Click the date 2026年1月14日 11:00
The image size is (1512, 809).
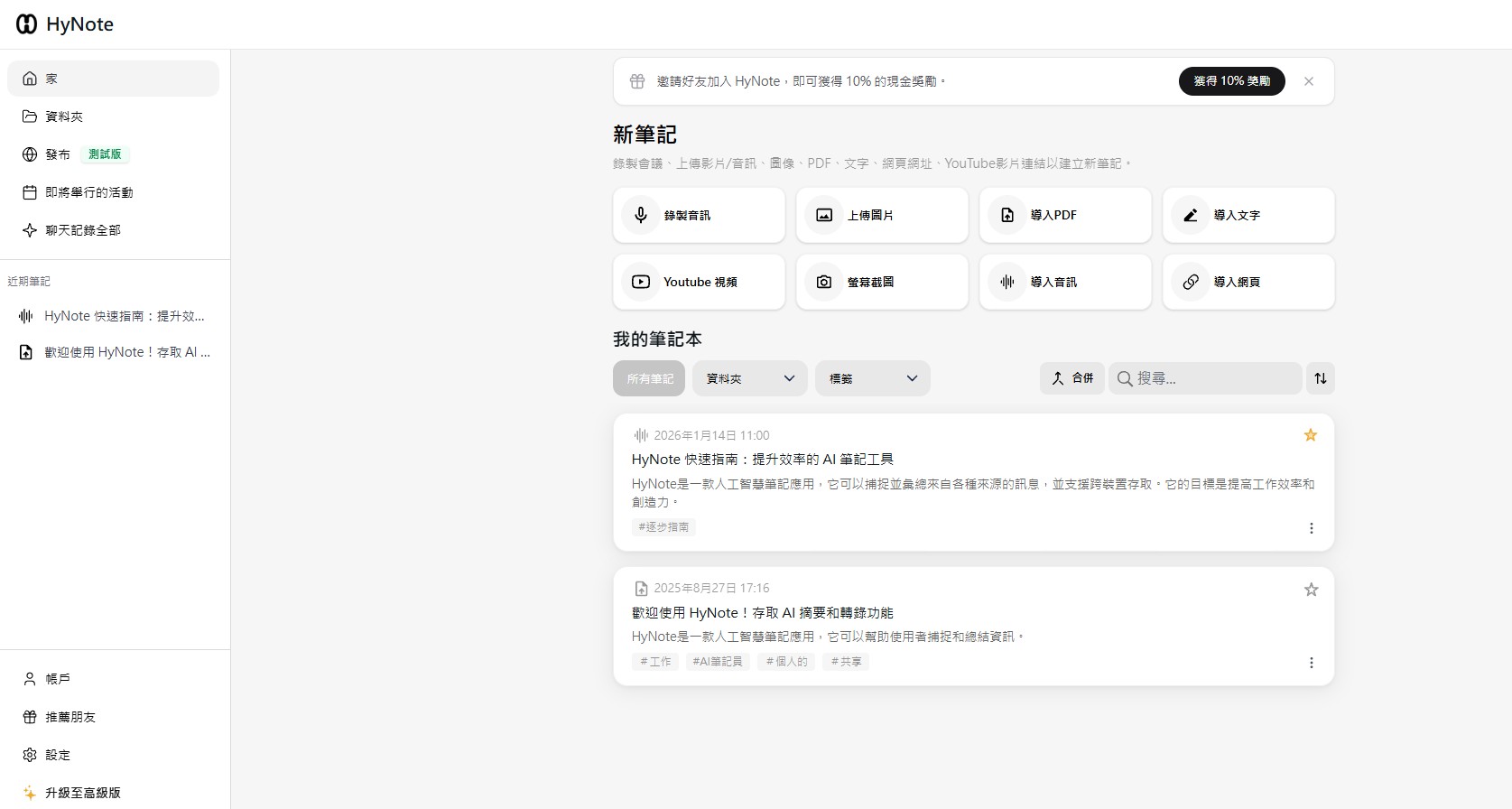click(x=711, y=435)
